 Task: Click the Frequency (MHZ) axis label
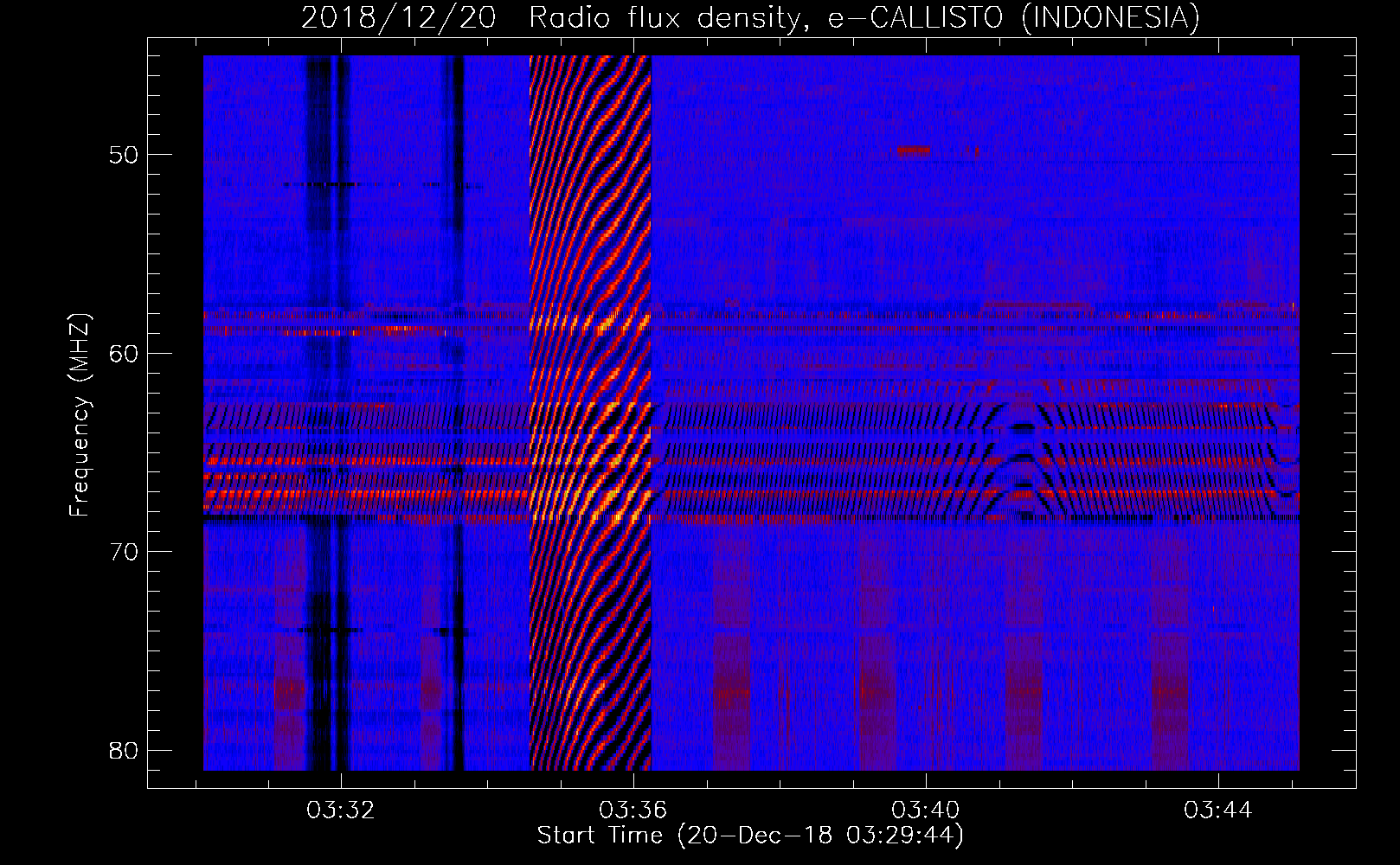point(80,415)
